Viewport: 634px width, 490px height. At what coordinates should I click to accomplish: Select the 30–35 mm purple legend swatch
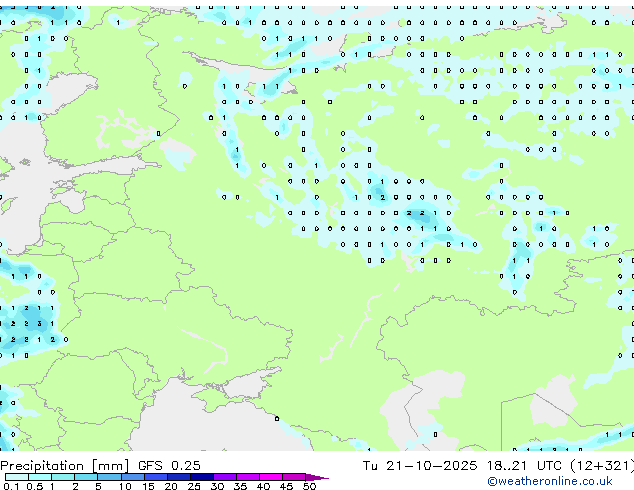click(x=225, y=477)
